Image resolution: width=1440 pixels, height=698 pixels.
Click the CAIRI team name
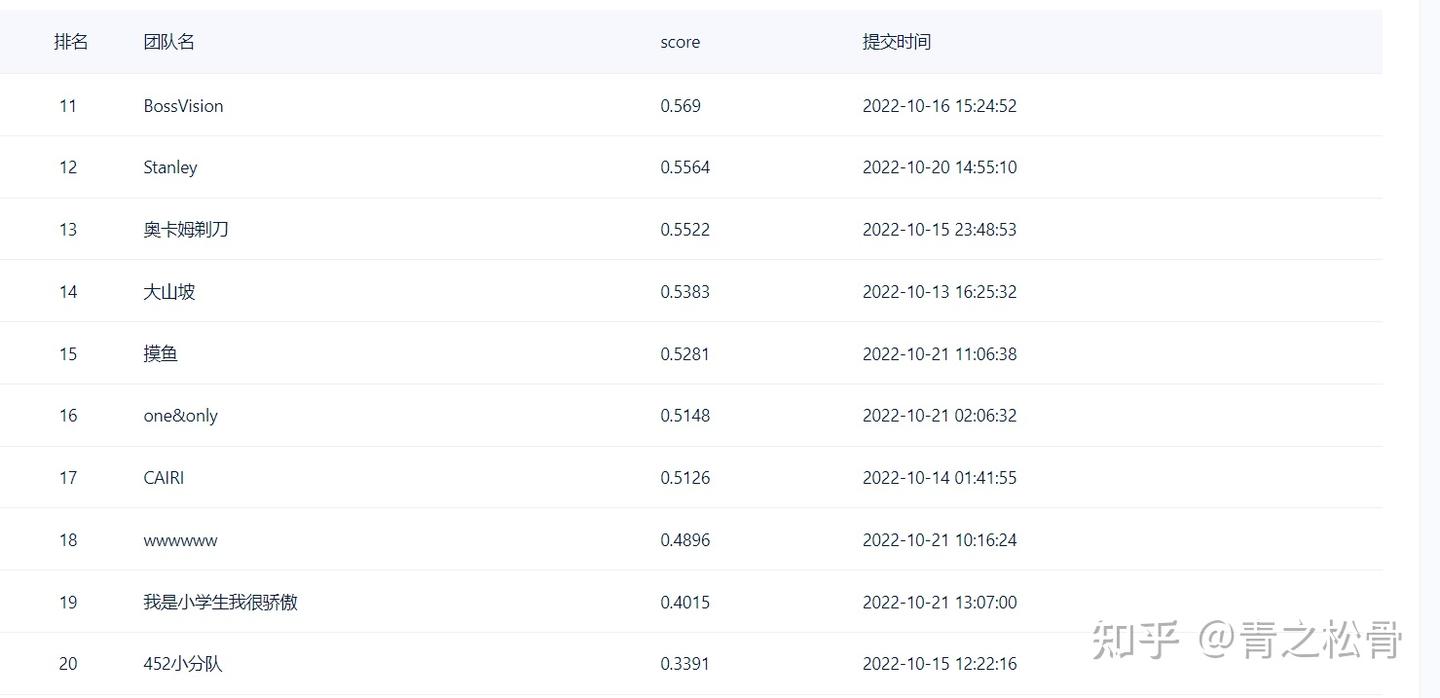click(x=163, y=478)
